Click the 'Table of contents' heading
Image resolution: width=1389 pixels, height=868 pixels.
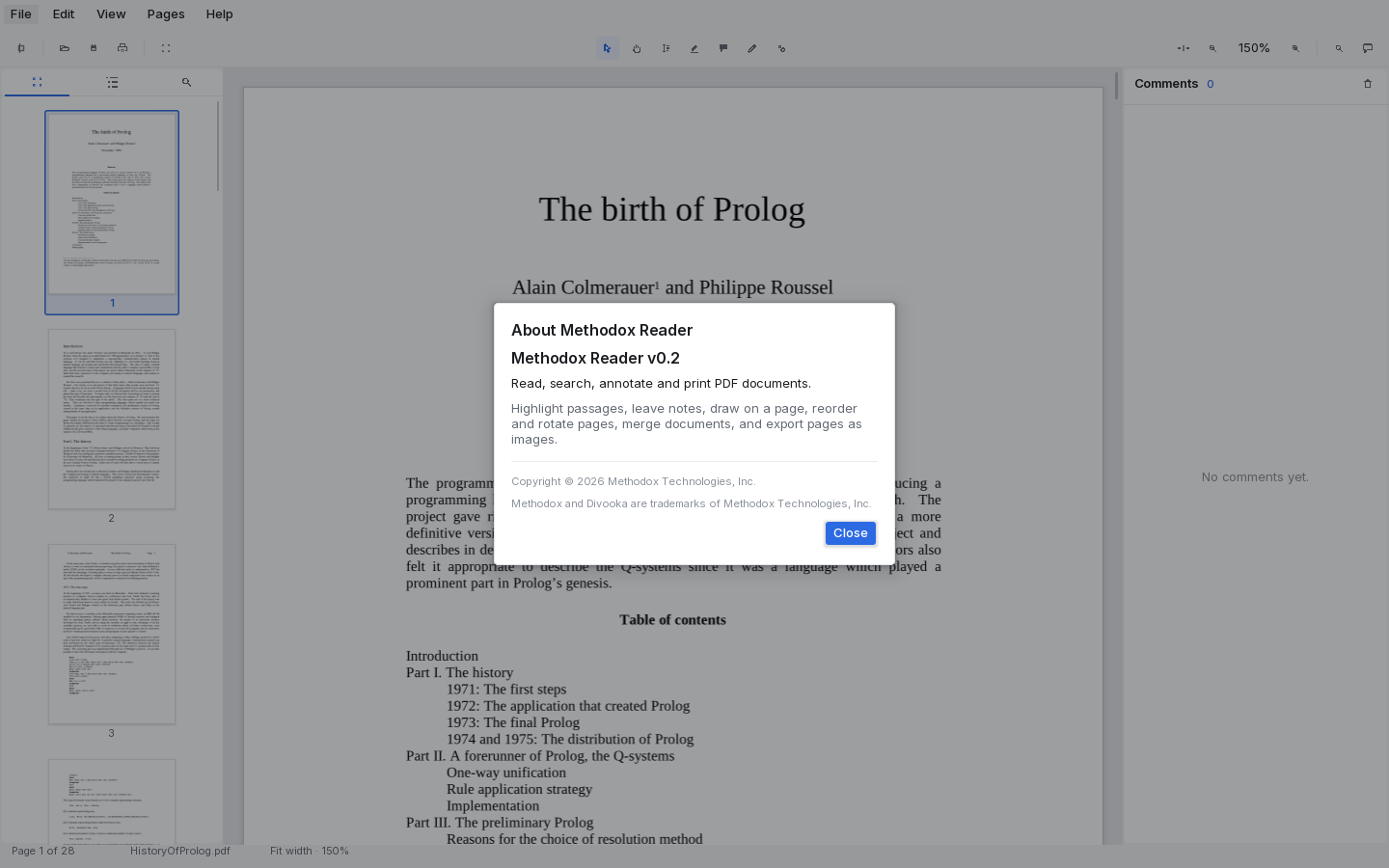672,620
